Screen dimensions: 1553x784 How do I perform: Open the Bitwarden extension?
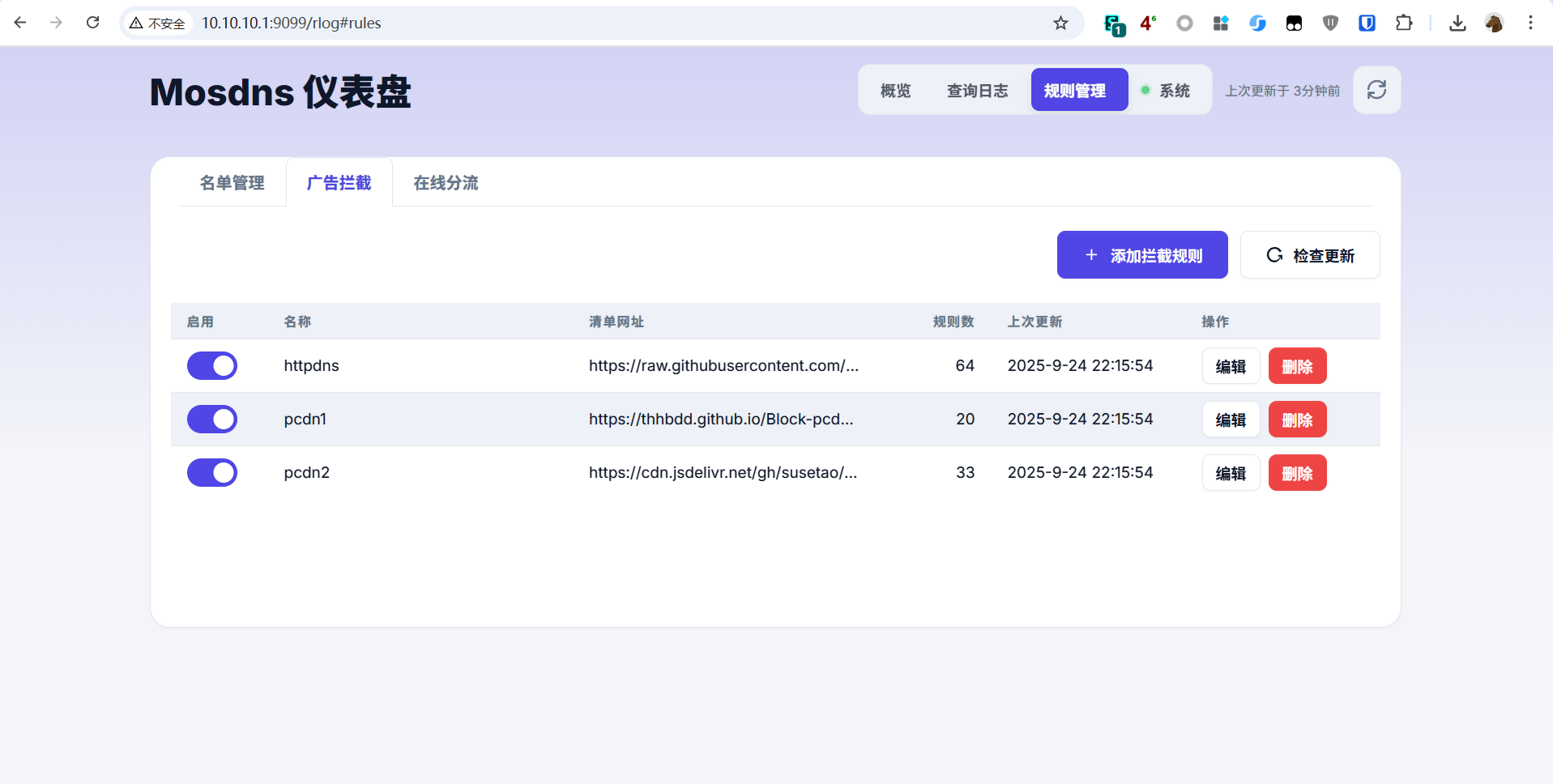(x=1367, y=23)
